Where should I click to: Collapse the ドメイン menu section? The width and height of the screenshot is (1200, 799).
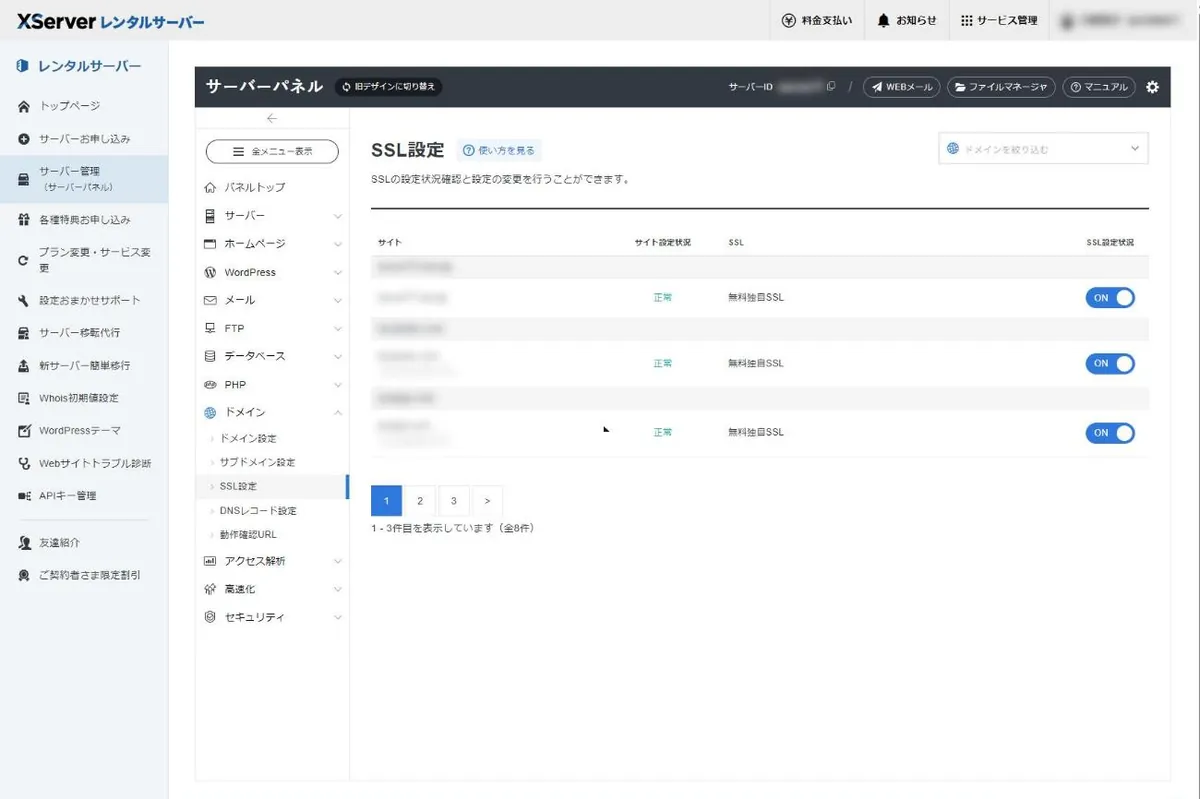click(272, 412)
